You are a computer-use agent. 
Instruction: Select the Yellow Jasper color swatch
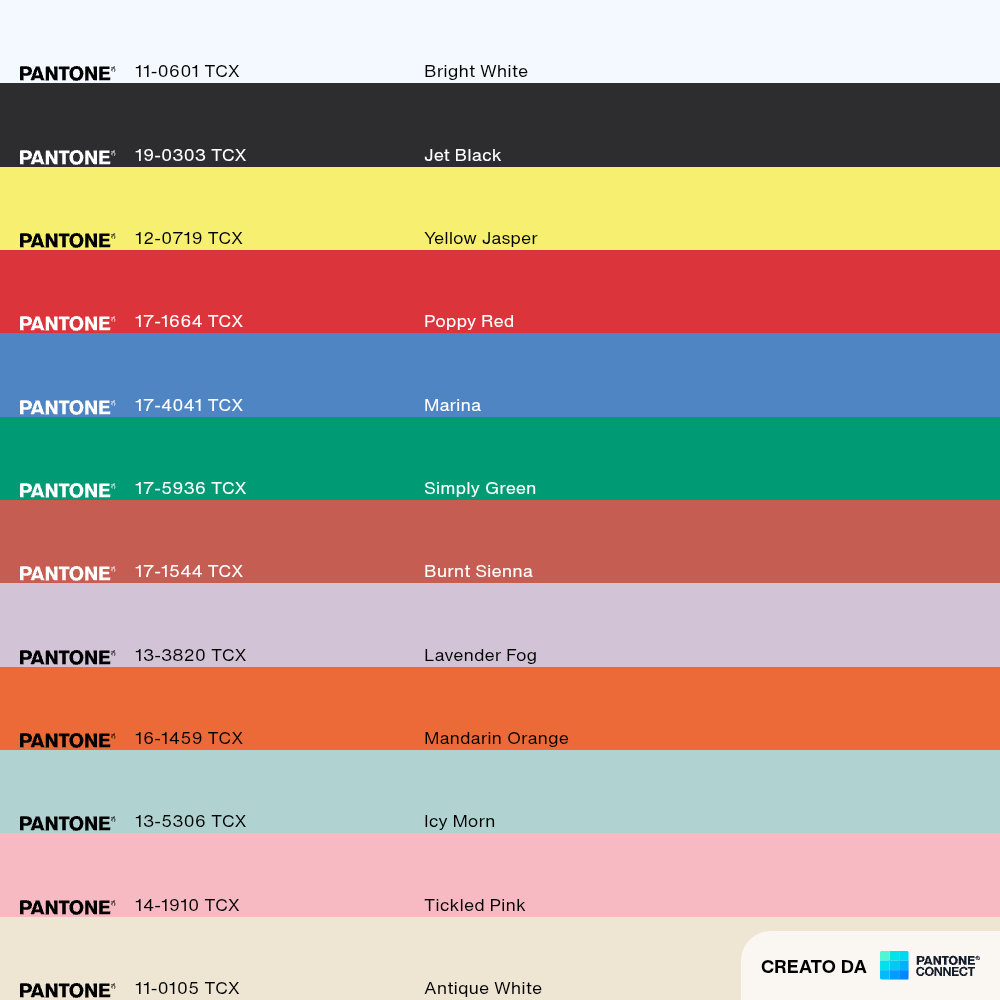pos(500,209)
